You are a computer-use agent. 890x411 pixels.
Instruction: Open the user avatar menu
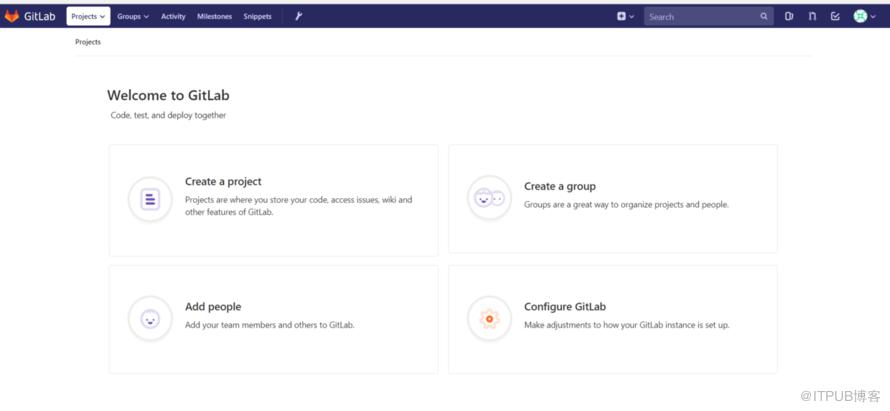[865, 16]
